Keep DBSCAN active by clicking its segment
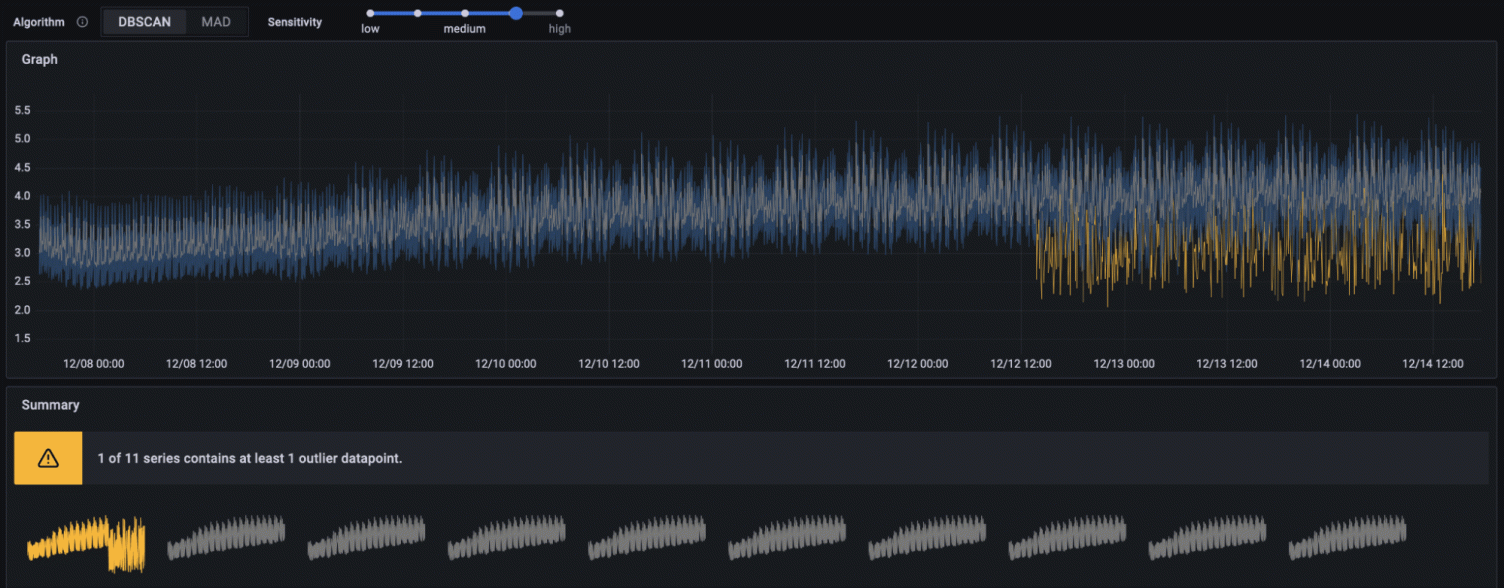This screenshot has width=1504, height=588. [144, 21]
